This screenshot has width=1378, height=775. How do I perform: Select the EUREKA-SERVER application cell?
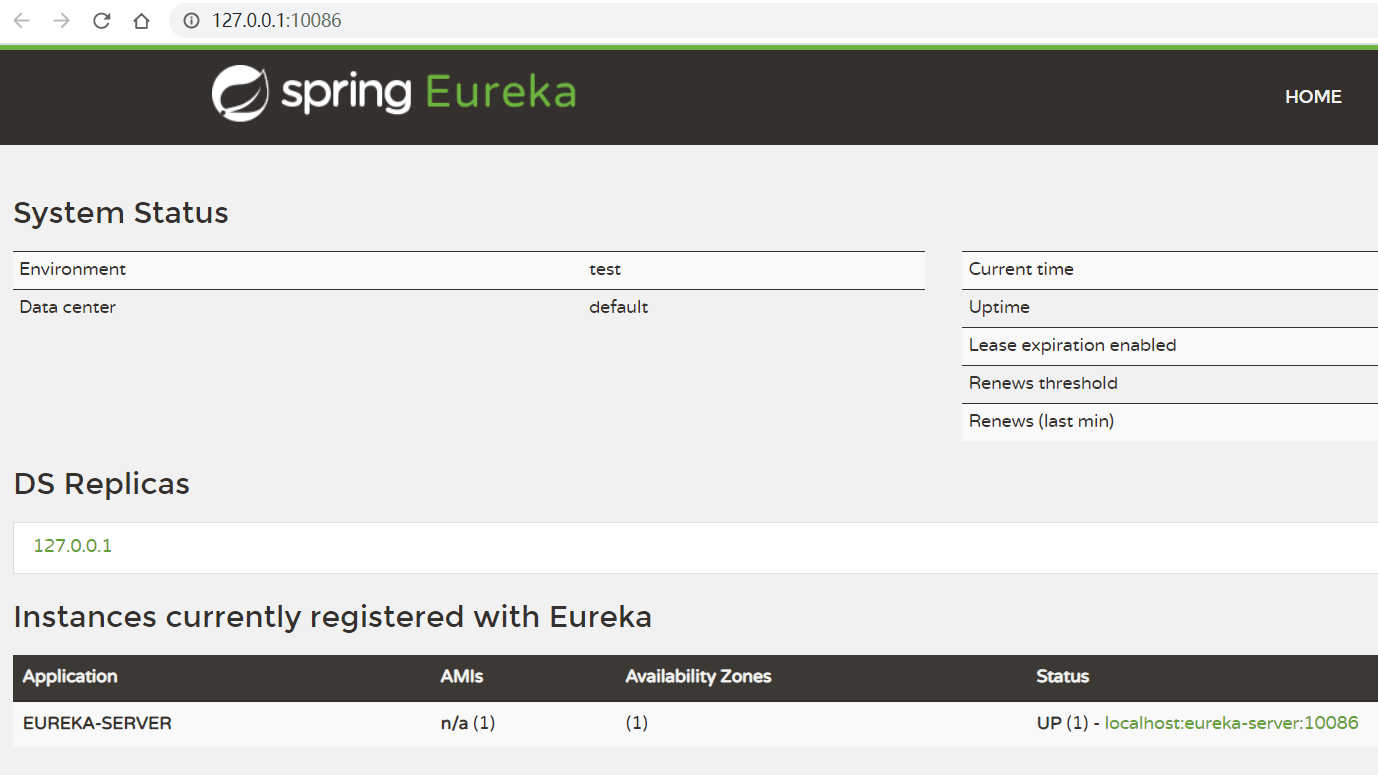[x=97, y=723]
